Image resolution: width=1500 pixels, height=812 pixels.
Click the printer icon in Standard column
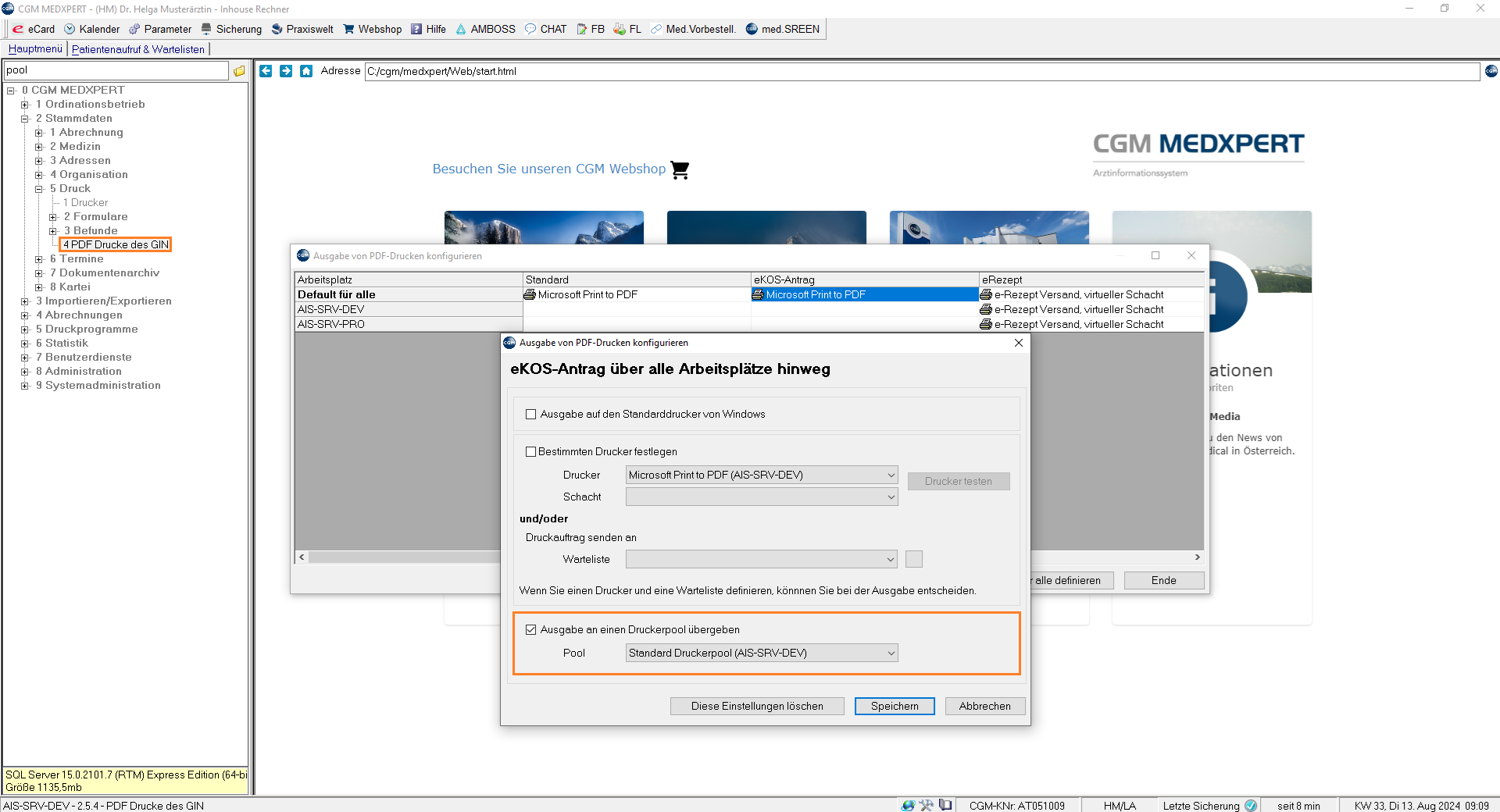[x=530, y=294]
